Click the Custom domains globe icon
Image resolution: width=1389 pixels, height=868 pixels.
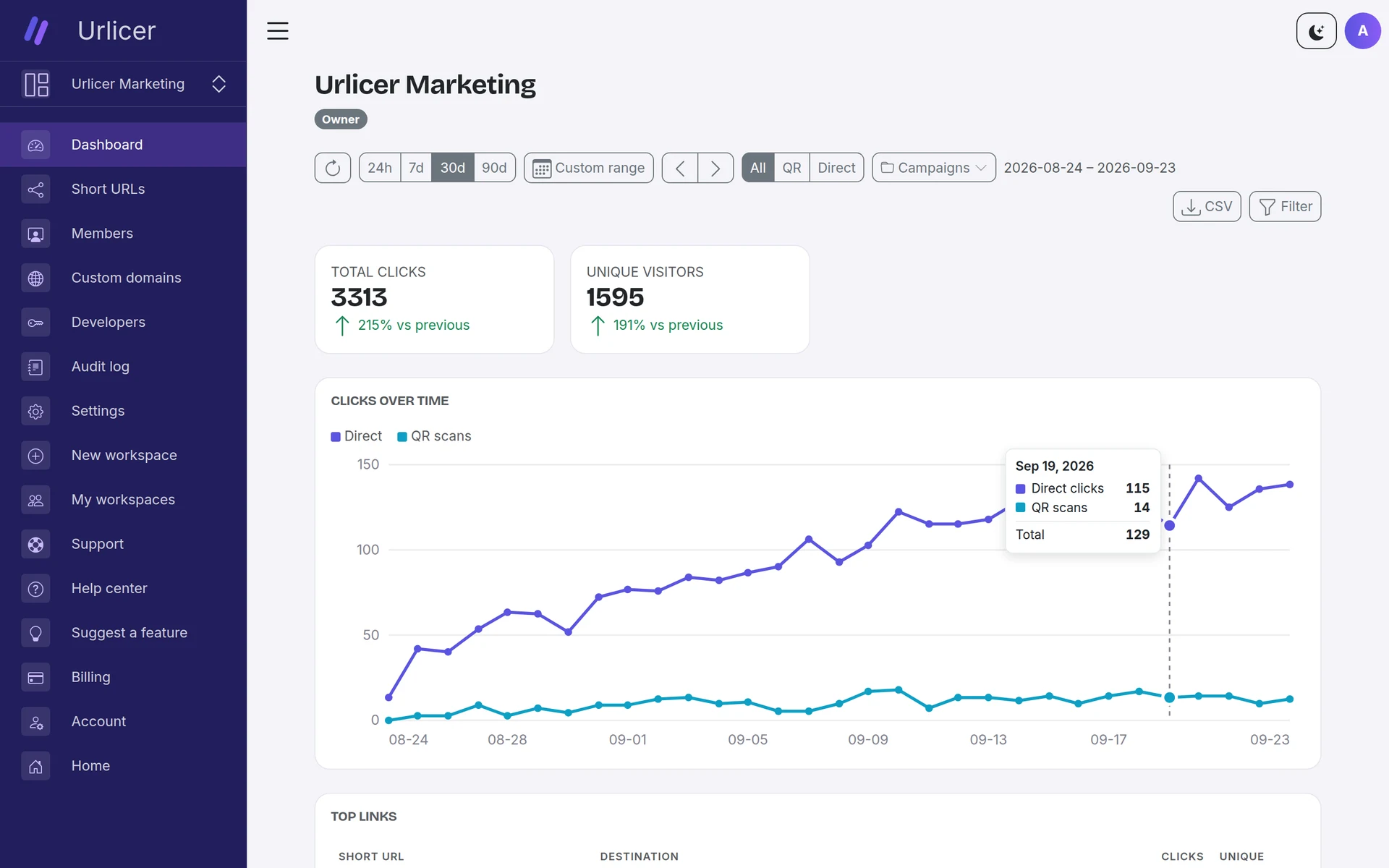(x=35, y=278)
